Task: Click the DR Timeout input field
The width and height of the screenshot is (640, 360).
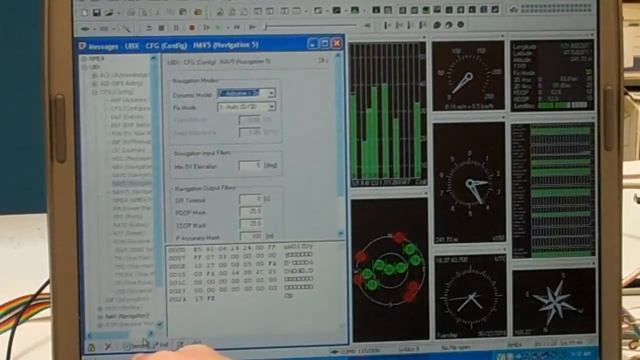Action: (250, 200)
